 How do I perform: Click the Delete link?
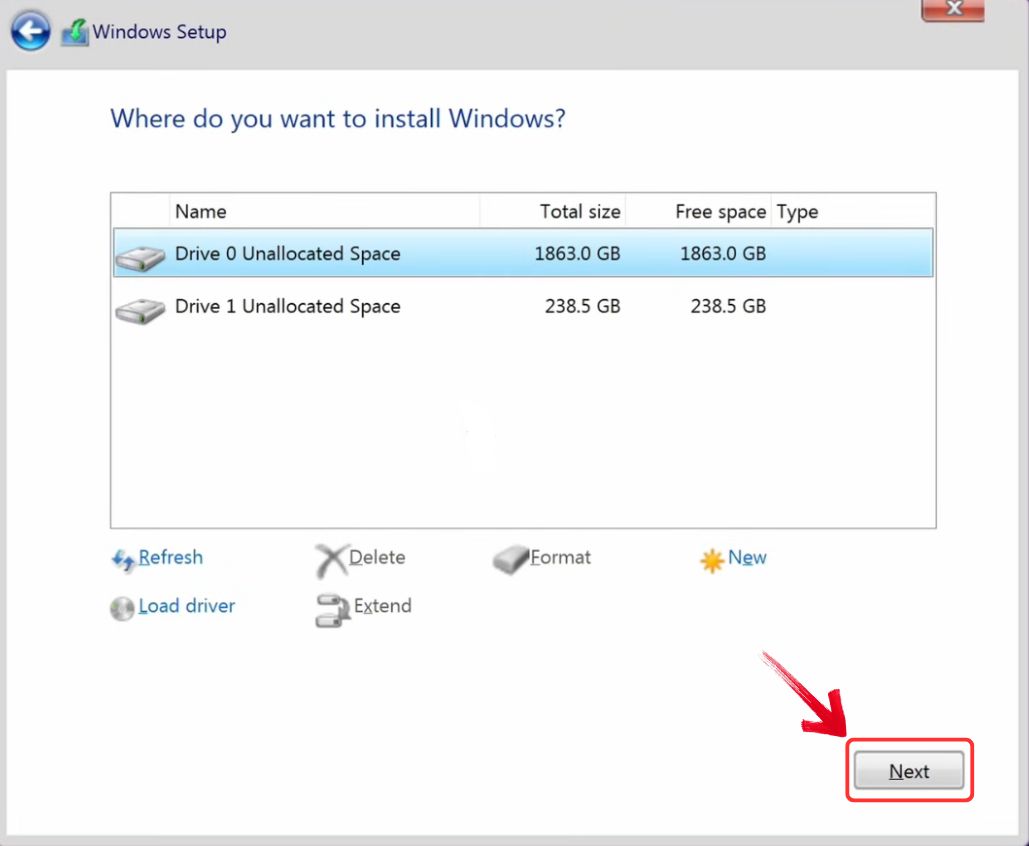(x=376, y=558)
